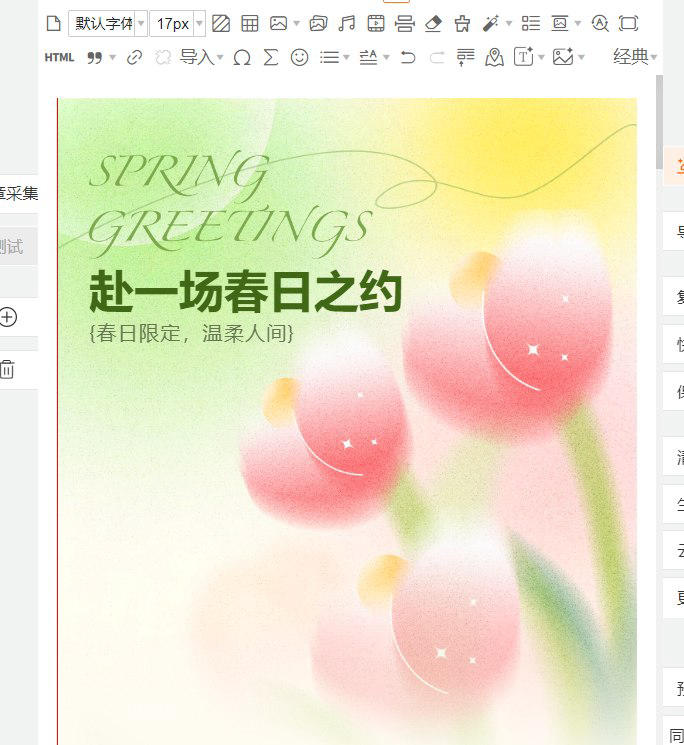Click the blockquote quotation mark icon
The height and width of the screenshot is (745, 684).
95,58
